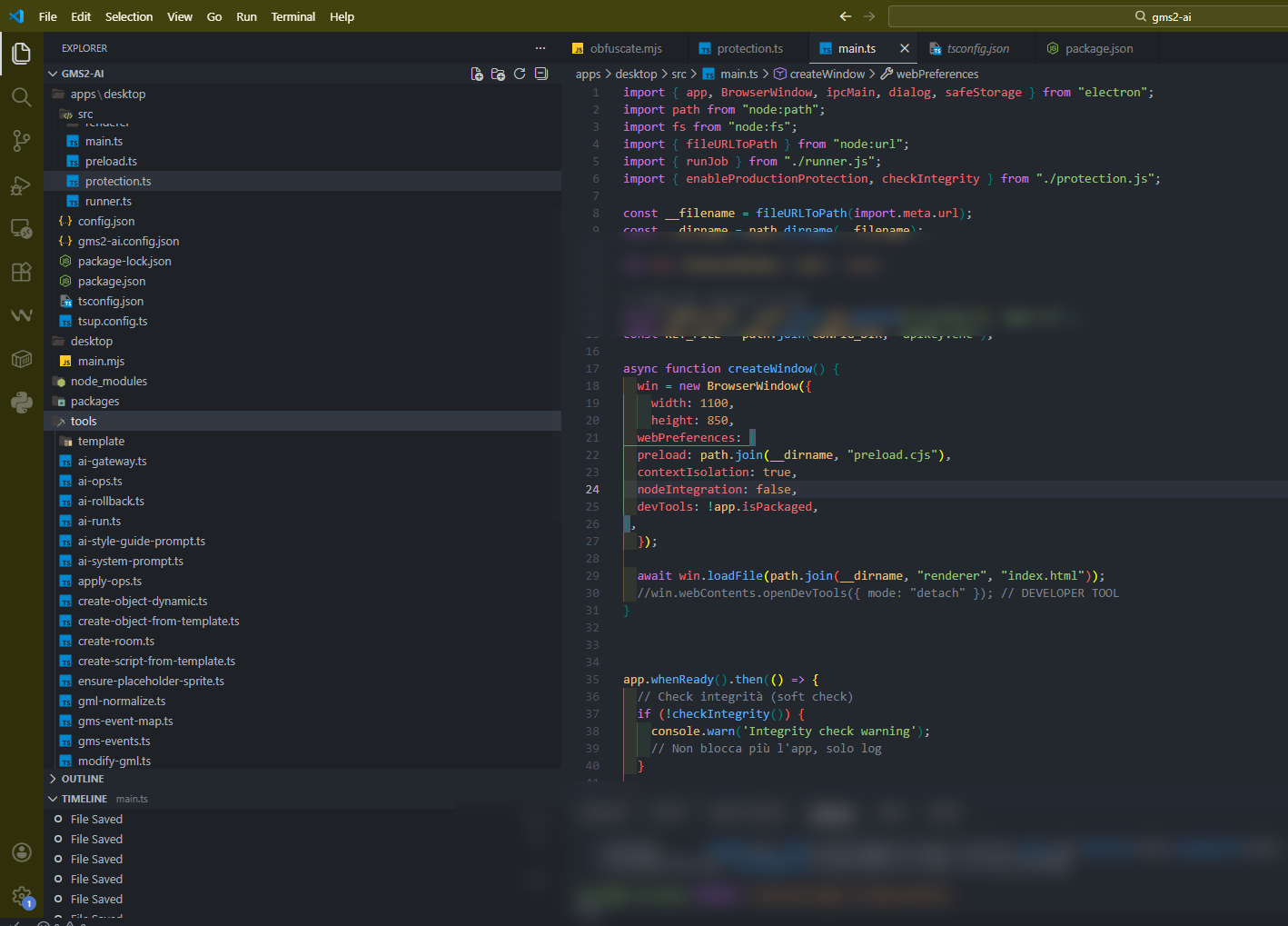Open the View menu

click(x=180, y=16)
